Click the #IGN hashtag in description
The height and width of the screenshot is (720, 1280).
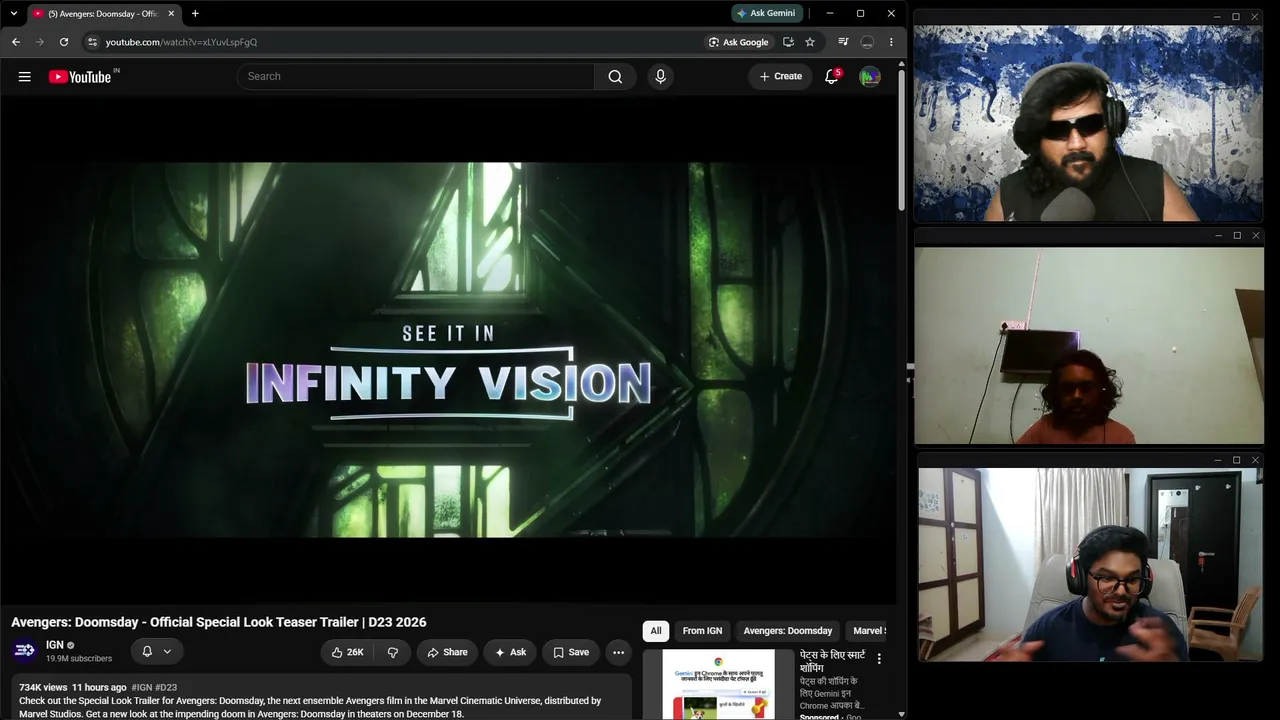[141, 688]
